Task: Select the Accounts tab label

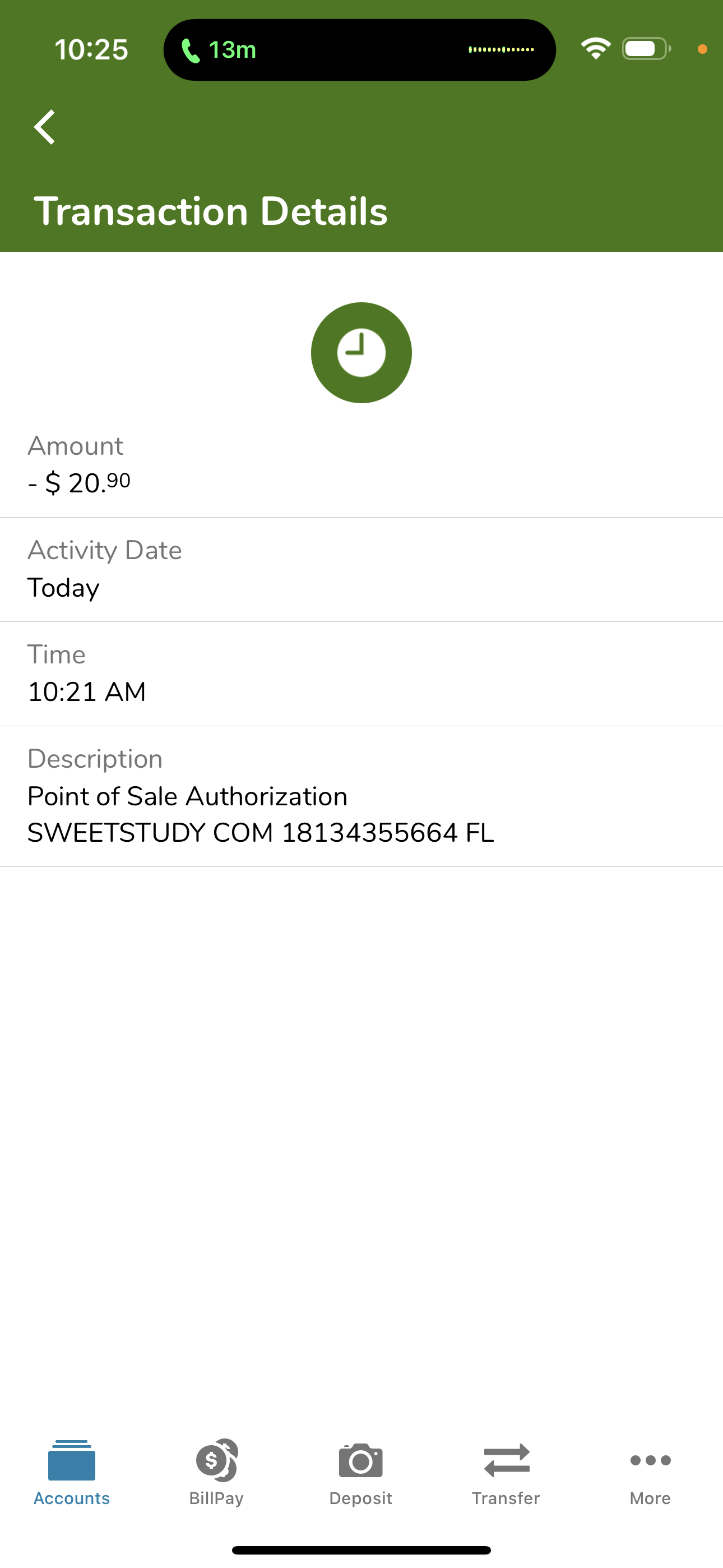Action: click(72, 1498)
